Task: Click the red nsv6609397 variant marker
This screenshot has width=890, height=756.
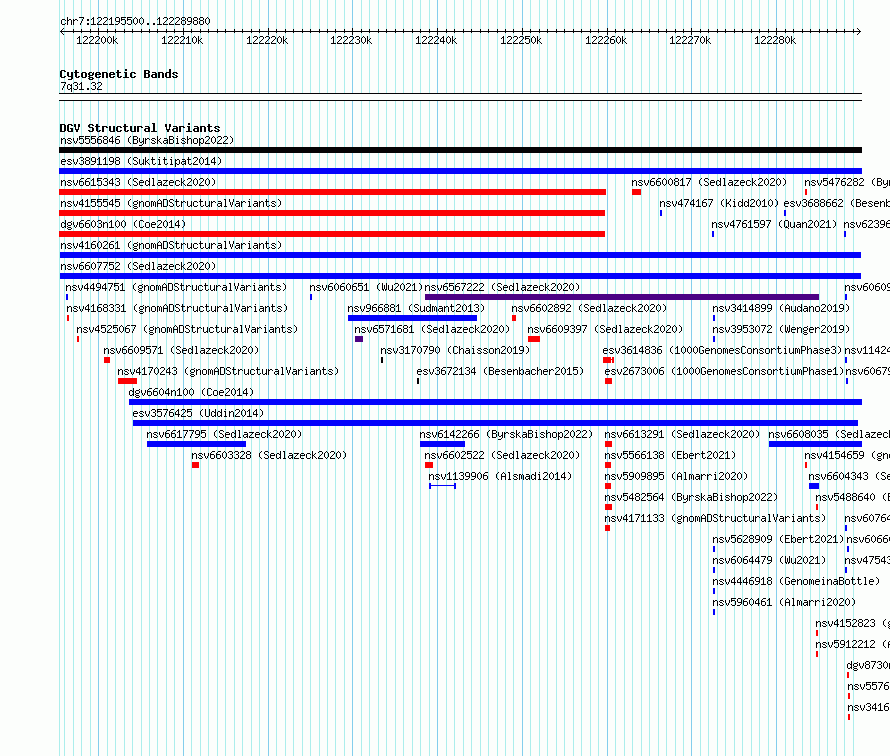Action: (x=534, y=339)
